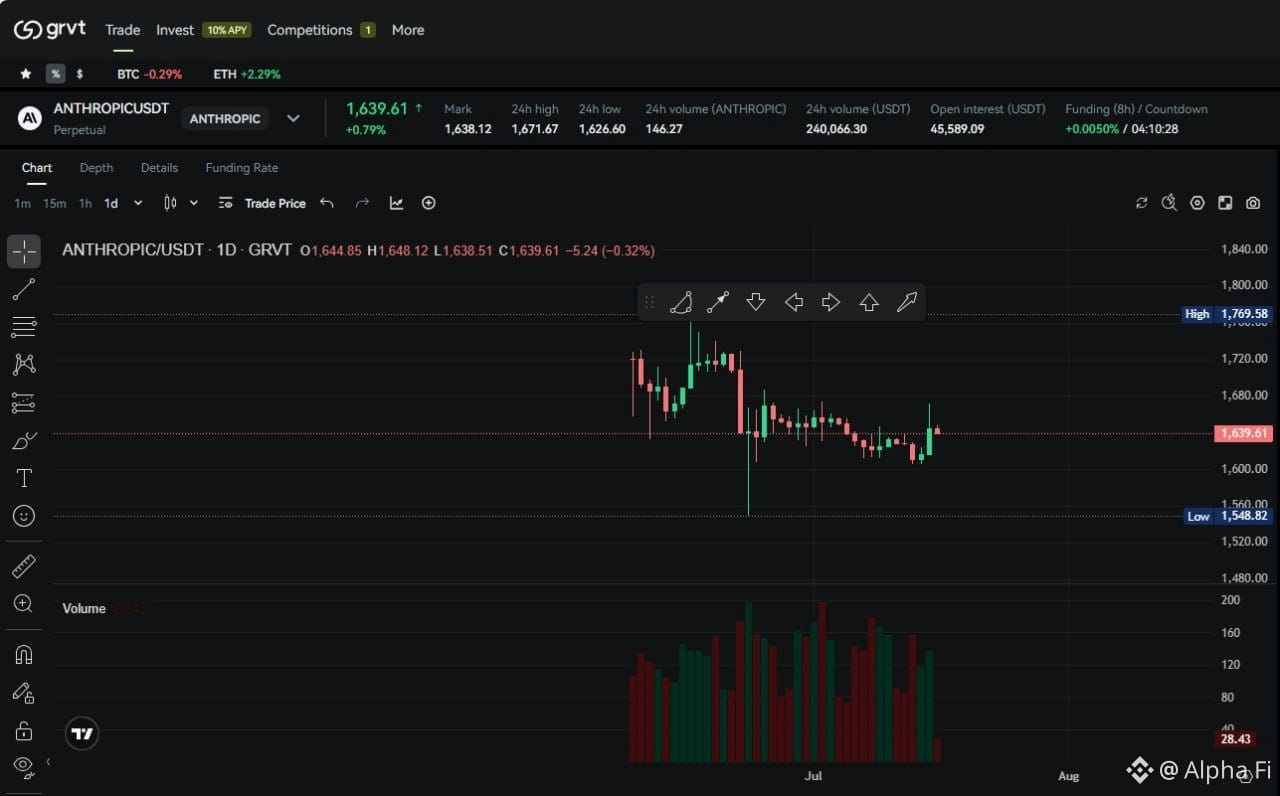1280x796 pixels.
Task: Select the zoom in tool
Action: click(24, 603)
